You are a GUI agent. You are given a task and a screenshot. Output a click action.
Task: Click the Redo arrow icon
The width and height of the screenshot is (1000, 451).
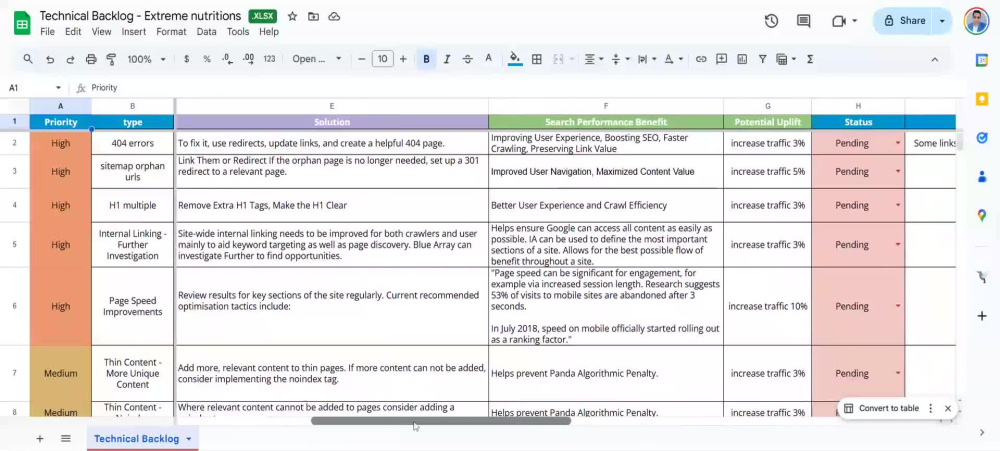[70, 59]
